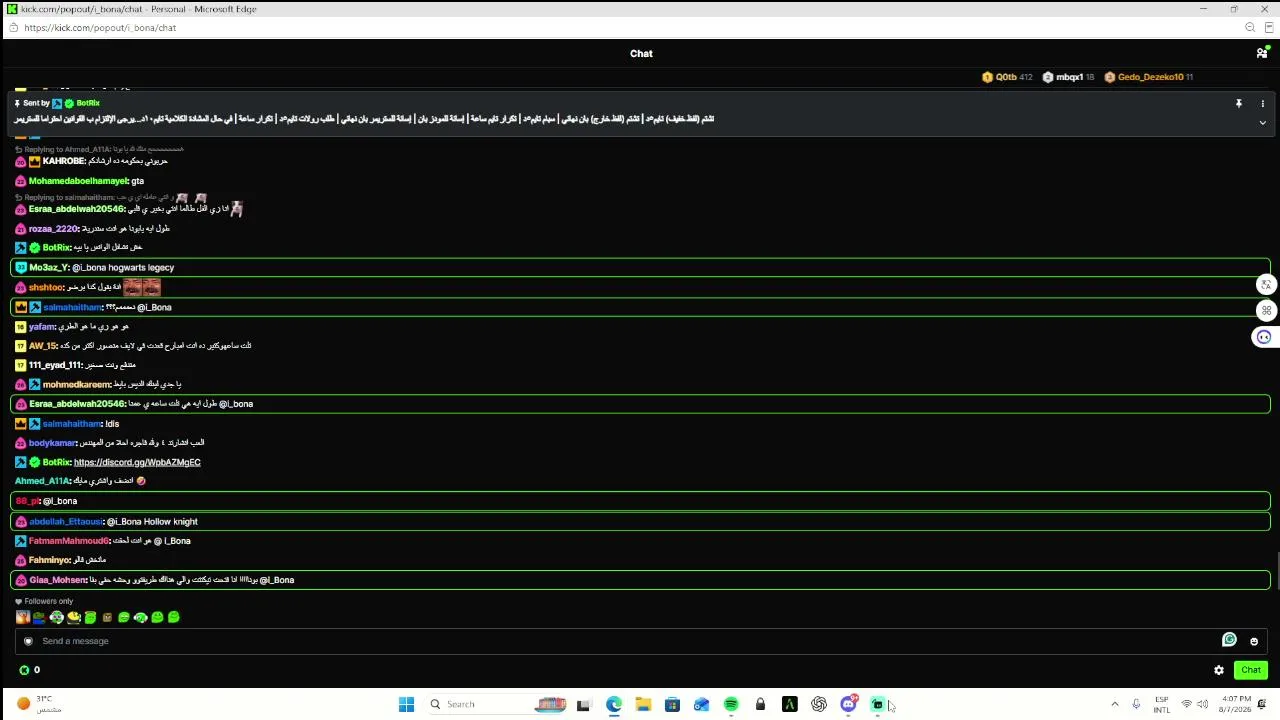Open username rozaa_2220 in chat
This screenshot has width=1280, height=720.
coord(53,229)
